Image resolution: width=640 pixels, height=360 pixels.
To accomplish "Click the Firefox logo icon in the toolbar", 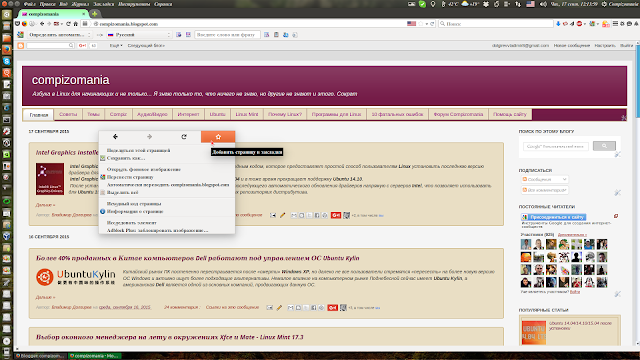I will 24,24.
